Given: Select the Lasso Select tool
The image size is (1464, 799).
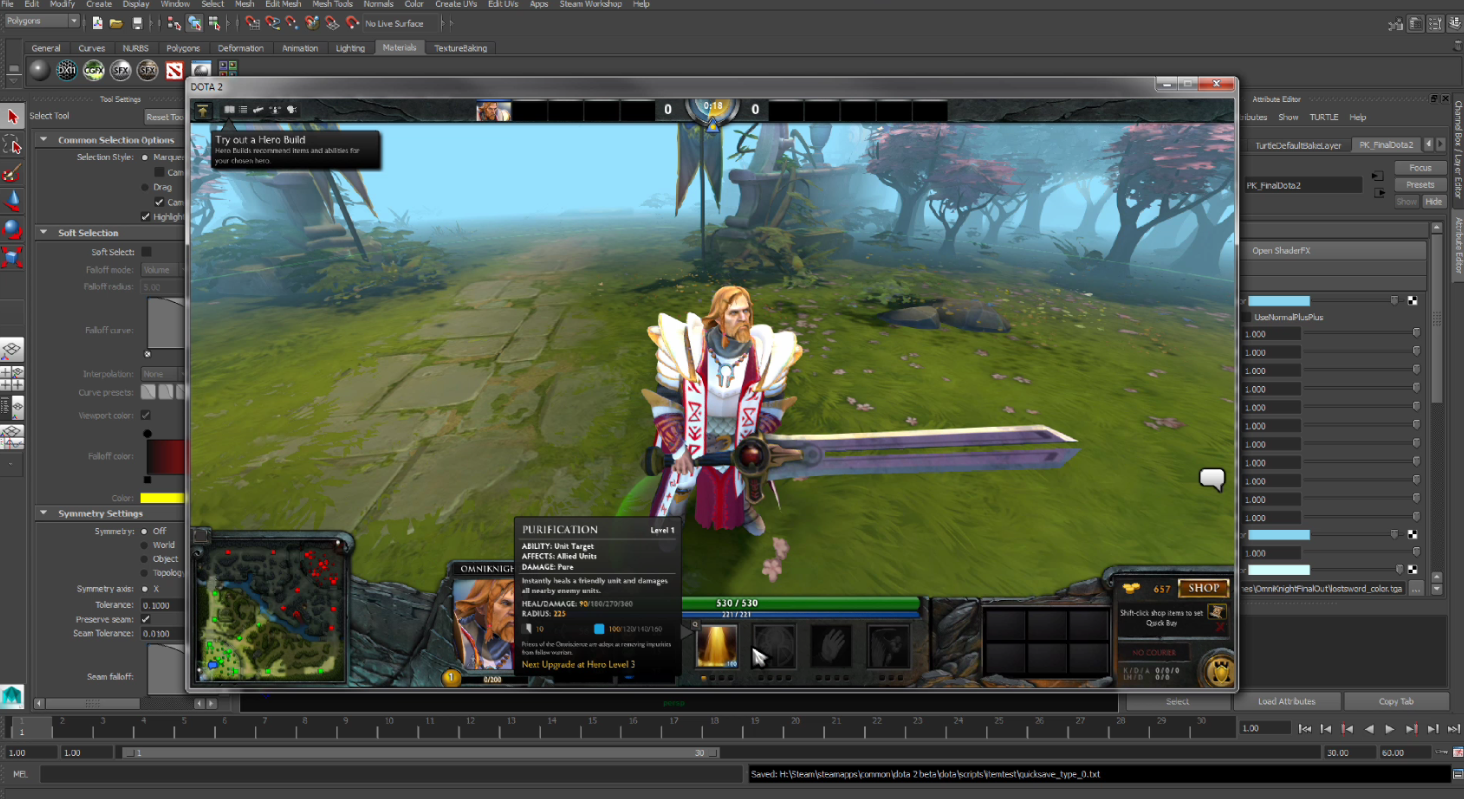Looking at the screenshot, I should click(12, 146).
